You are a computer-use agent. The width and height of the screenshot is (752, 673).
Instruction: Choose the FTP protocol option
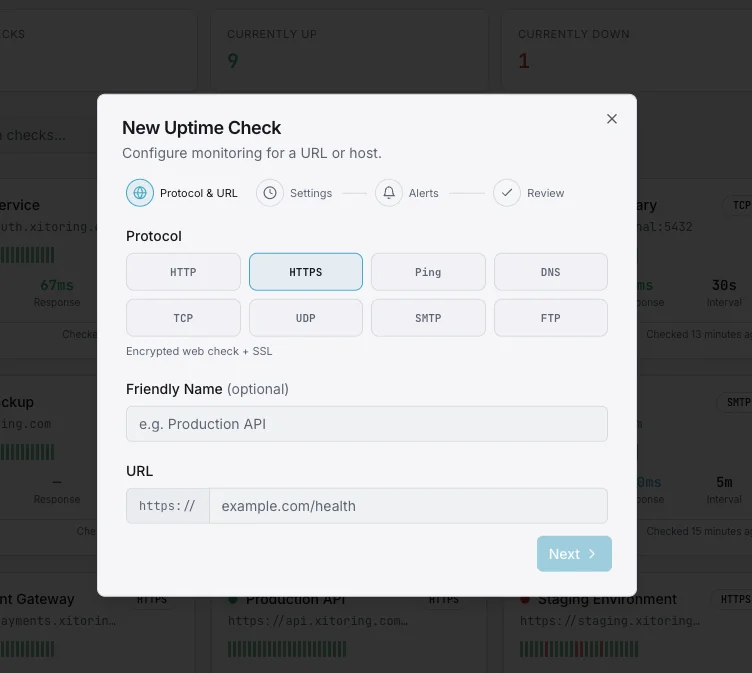[x=551, y=318]
